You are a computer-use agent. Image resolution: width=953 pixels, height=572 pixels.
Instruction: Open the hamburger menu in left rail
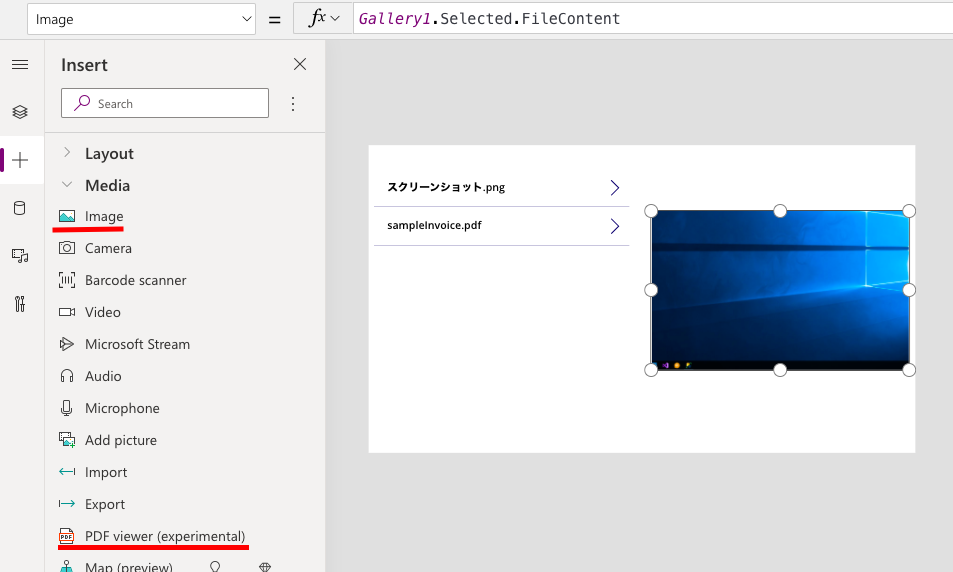point(20,64)
